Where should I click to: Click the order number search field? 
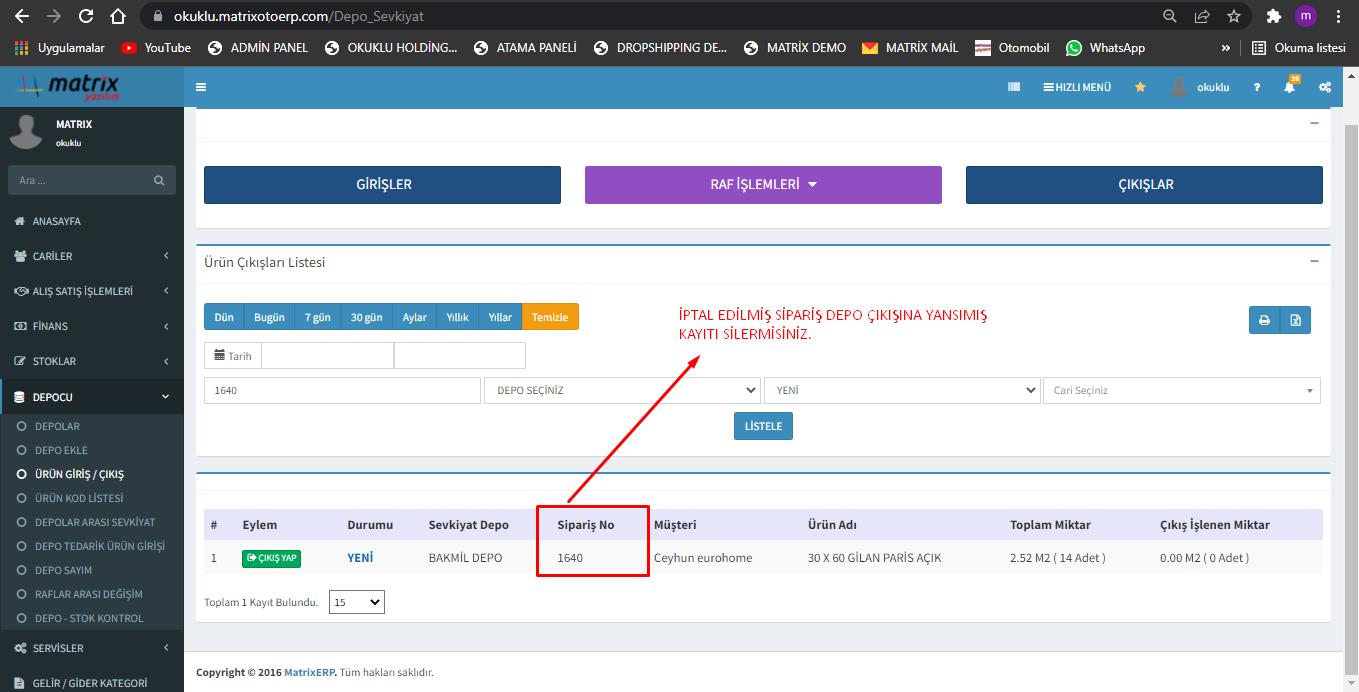coord(342,390)
